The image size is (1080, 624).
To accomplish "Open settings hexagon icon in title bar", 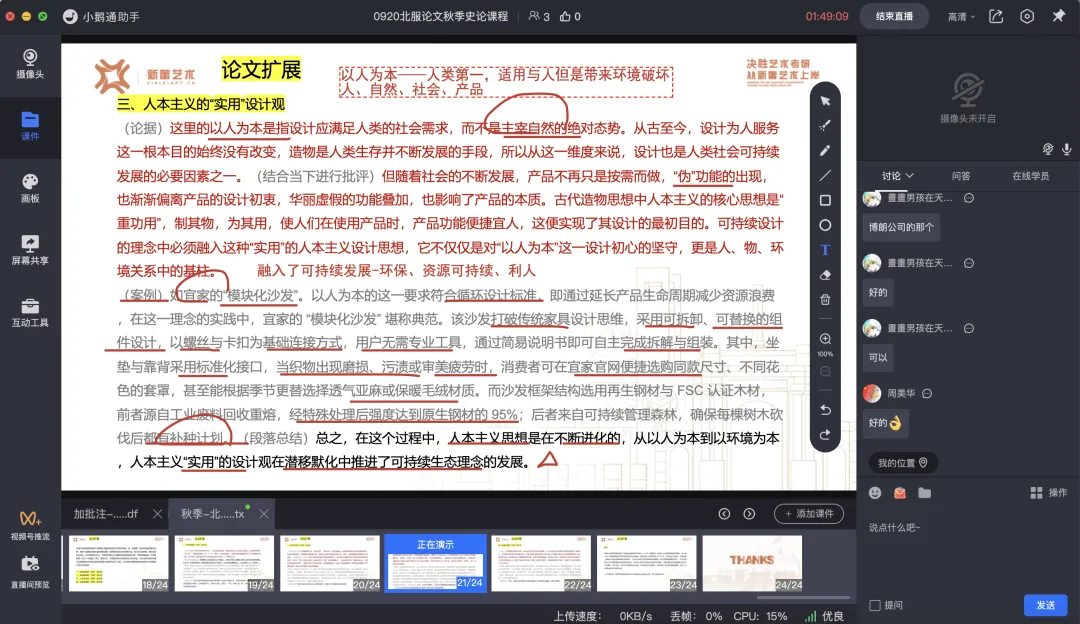I will (1027, 16).
